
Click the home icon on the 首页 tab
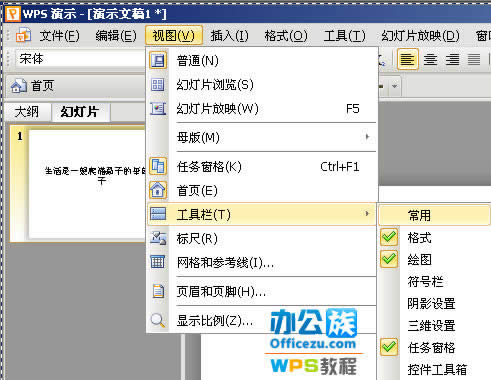tap(19, 86)
